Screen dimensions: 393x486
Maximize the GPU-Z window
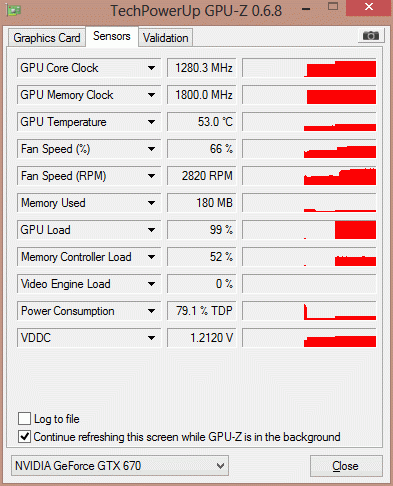coord(333,6)
